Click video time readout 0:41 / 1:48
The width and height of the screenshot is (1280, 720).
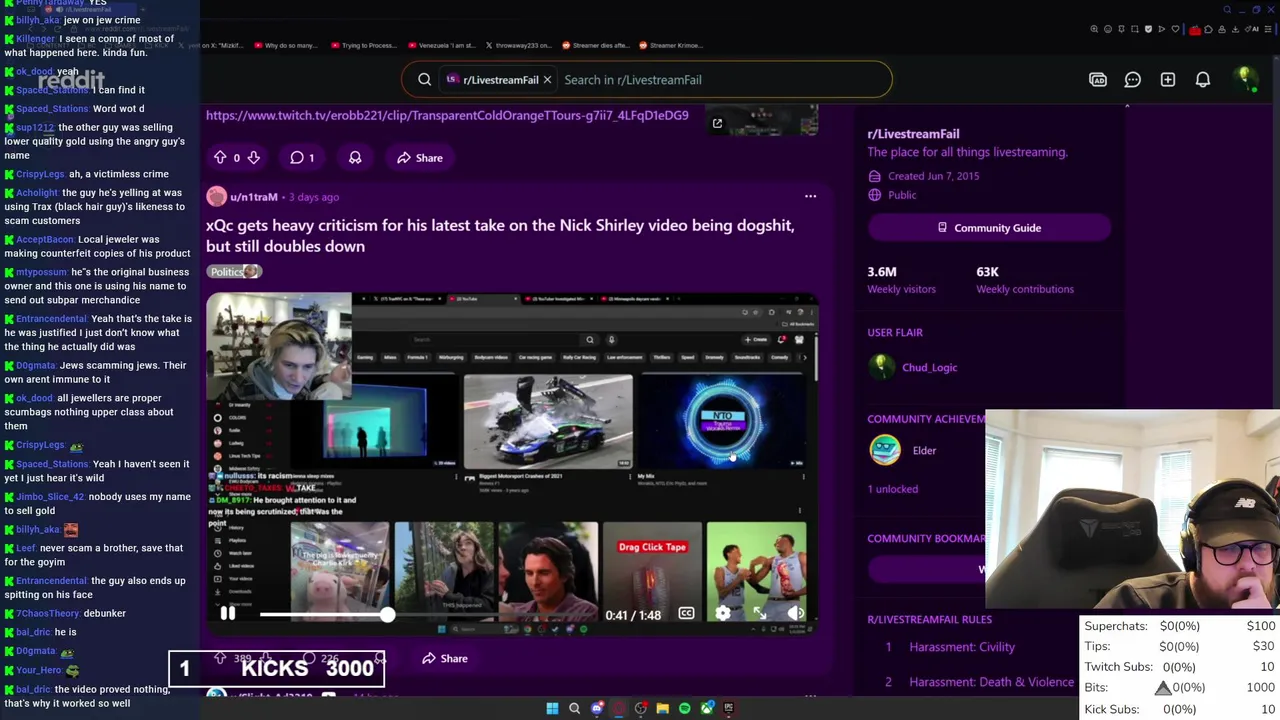click(633, 615)
